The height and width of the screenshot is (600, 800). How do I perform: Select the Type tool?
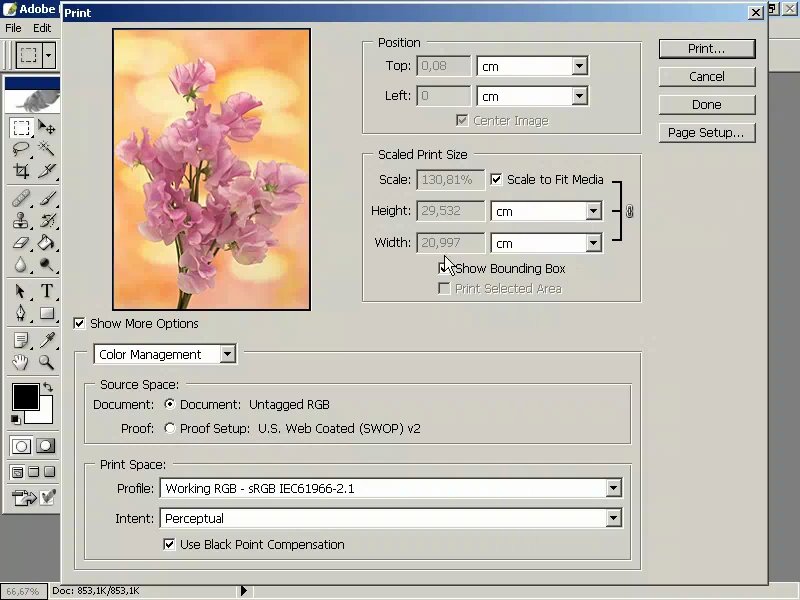coord(46,291)
